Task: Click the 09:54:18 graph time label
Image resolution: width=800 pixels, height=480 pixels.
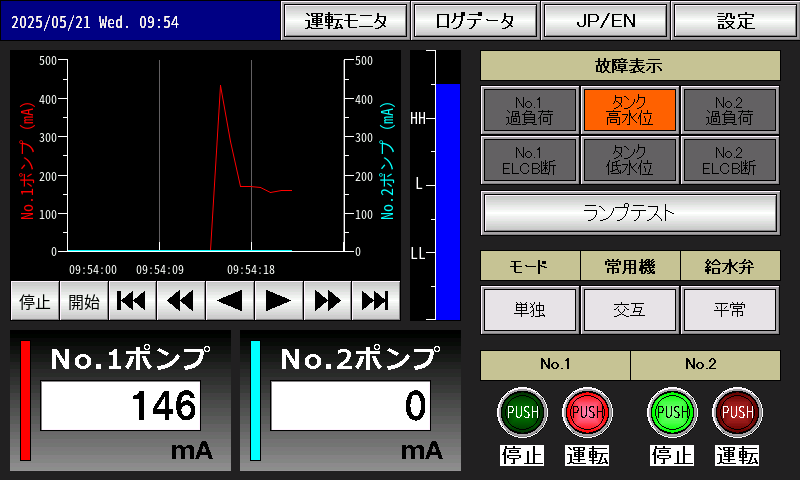Action: [251, 270]
